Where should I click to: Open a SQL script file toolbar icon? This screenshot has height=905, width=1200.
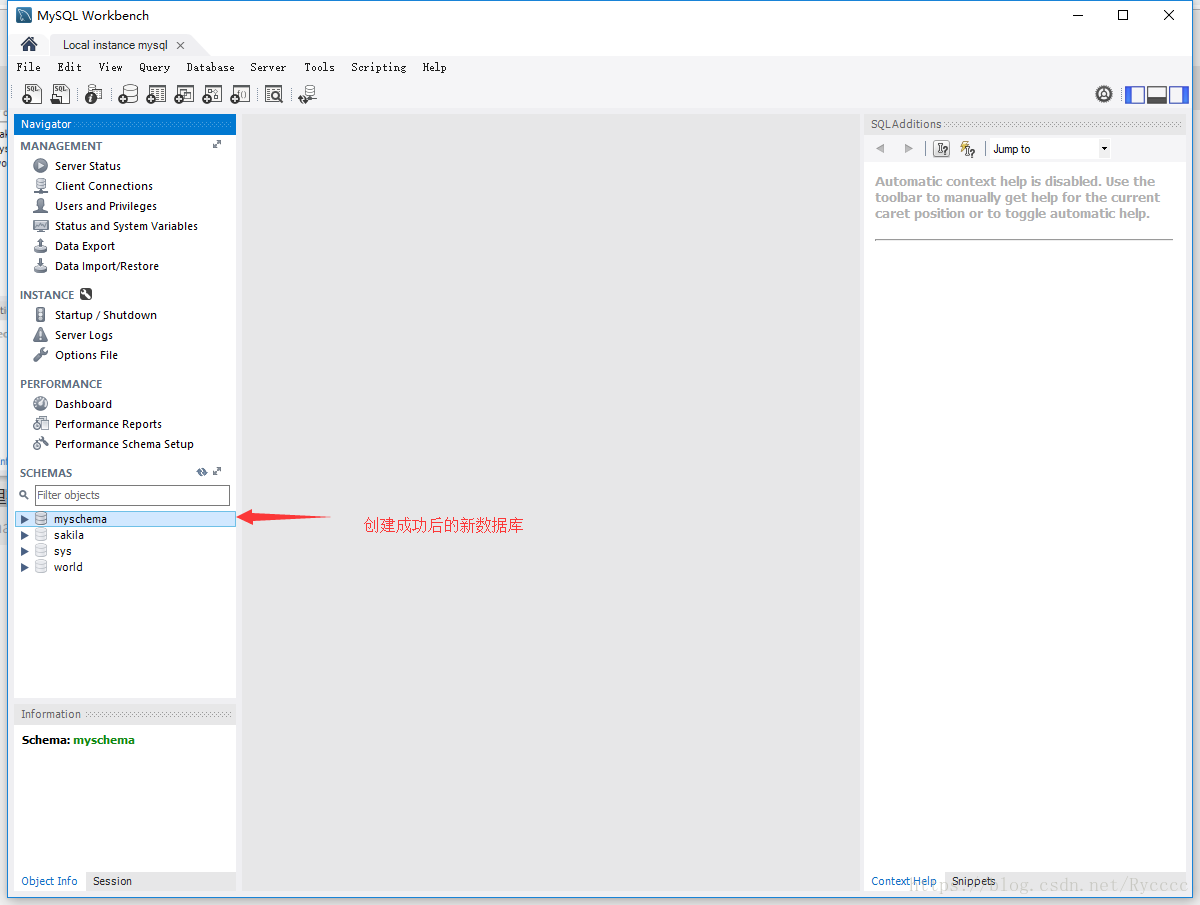(x=61, y=94)
